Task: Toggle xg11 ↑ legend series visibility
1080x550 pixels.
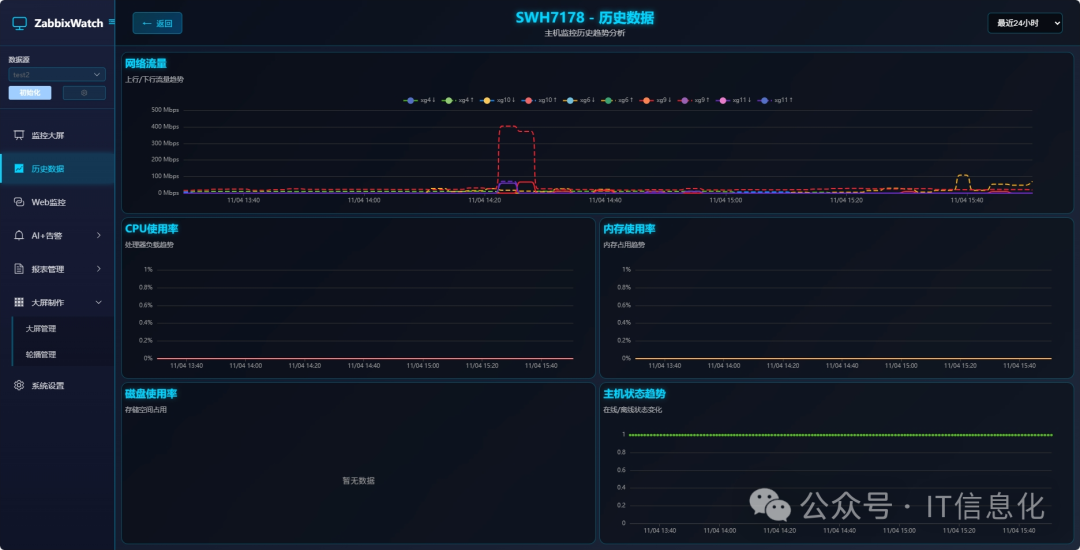Action: pos(776,100)
